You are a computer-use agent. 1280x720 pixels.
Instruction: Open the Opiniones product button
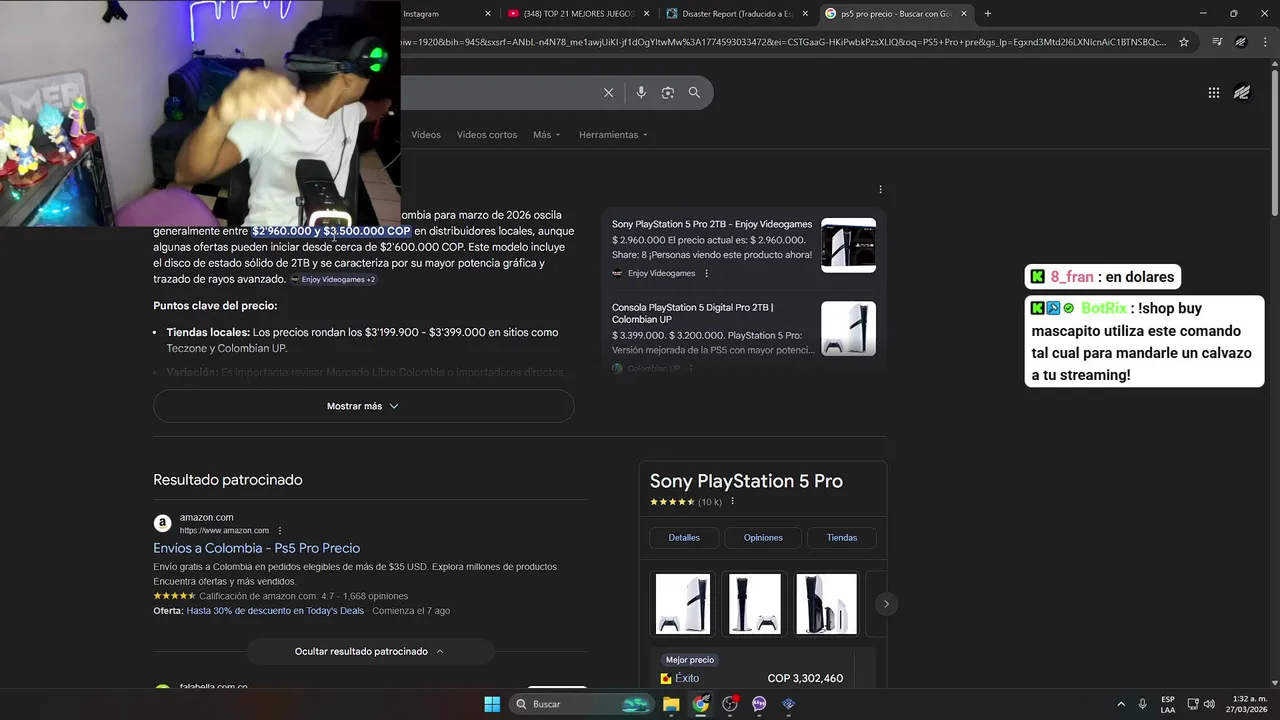[763, 538]
